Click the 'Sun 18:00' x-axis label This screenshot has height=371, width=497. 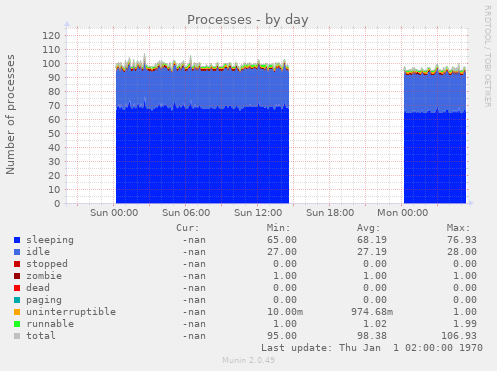(x=330, y=213)
